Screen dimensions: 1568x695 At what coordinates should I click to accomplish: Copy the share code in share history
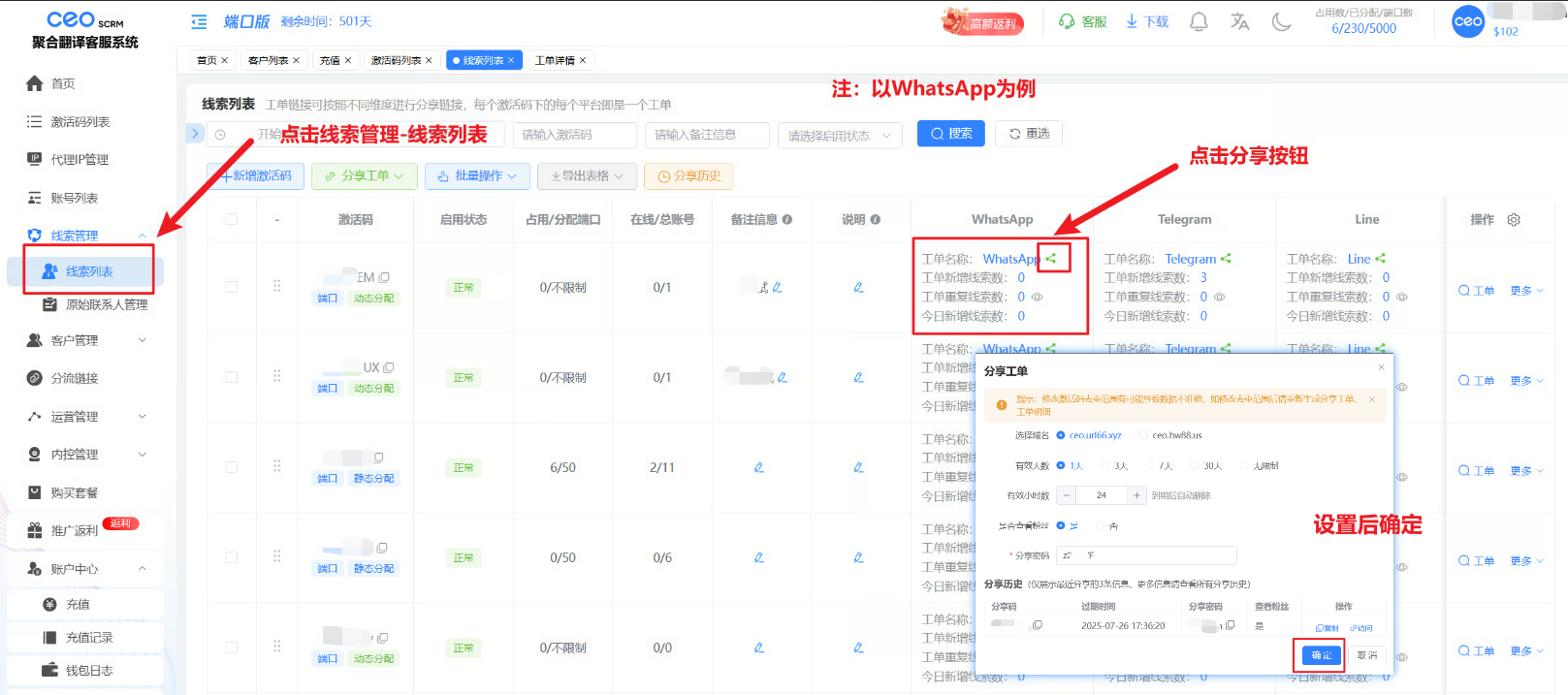tap(1038, 625)
